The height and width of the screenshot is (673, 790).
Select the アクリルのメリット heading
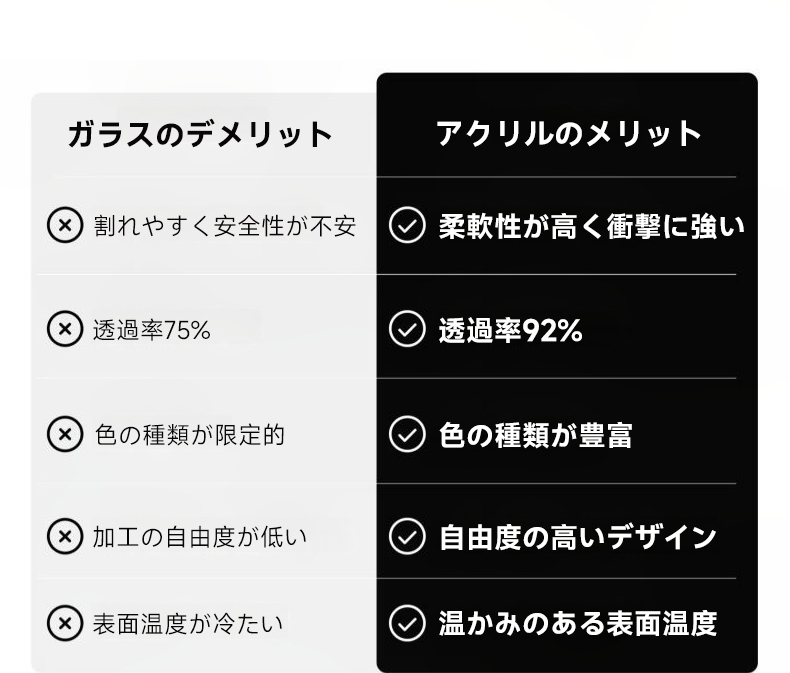pyautogui.click(x=568, y=134)
